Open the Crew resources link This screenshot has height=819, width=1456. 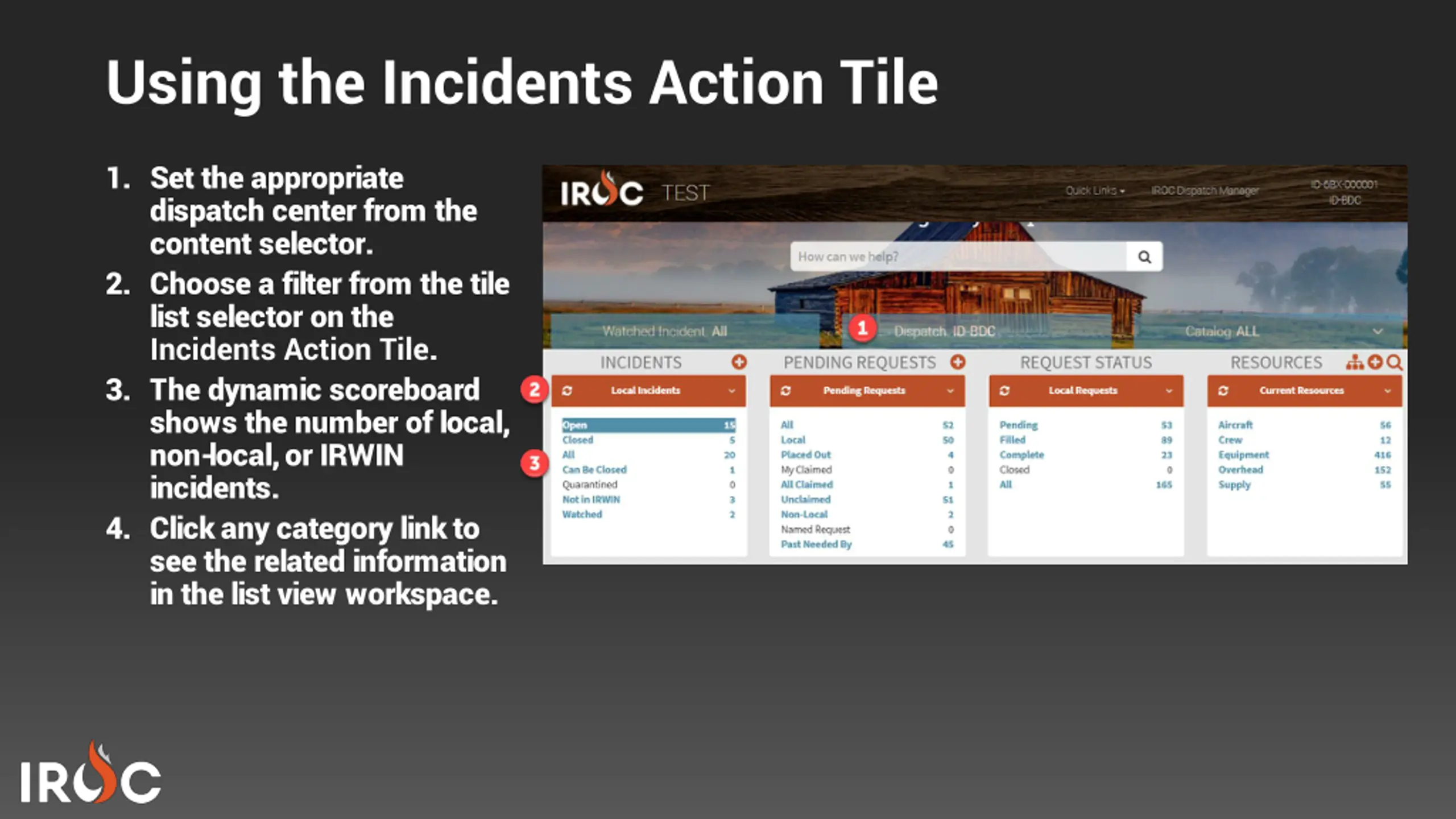pos(1230,440)
